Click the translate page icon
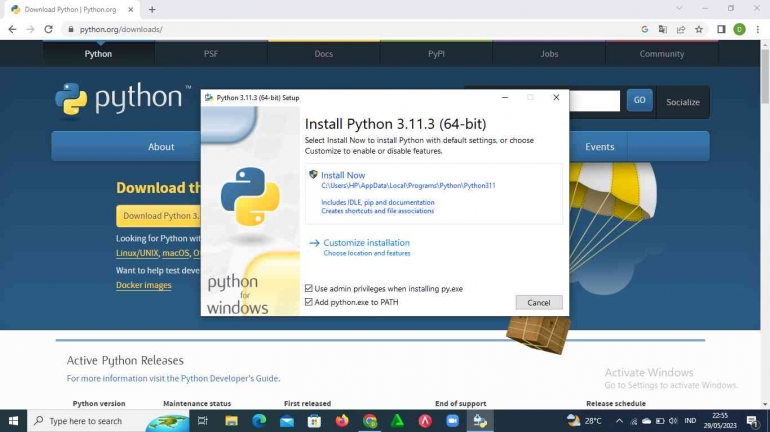Screen dimensions: 770x432 tap(662, 29)
